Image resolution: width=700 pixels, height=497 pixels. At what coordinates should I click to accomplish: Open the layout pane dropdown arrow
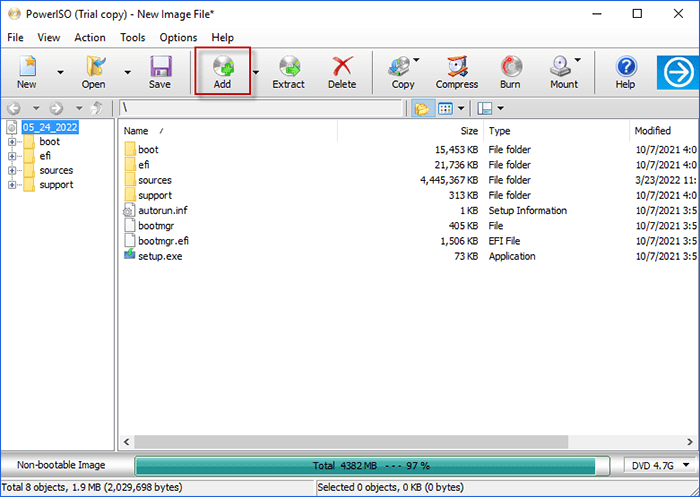coord(500,109)
